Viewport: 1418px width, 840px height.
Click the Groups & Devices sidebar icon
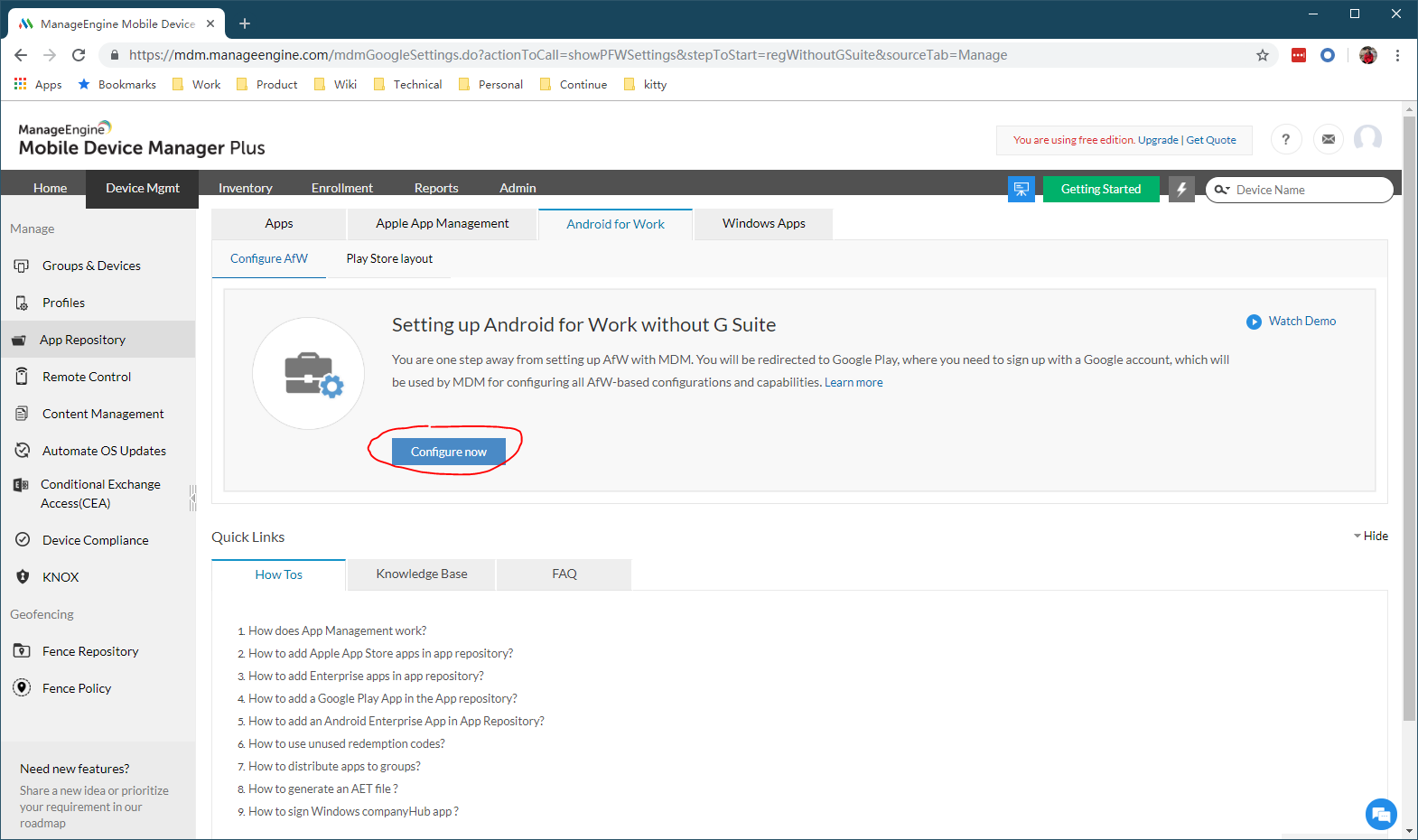point(22,266)
